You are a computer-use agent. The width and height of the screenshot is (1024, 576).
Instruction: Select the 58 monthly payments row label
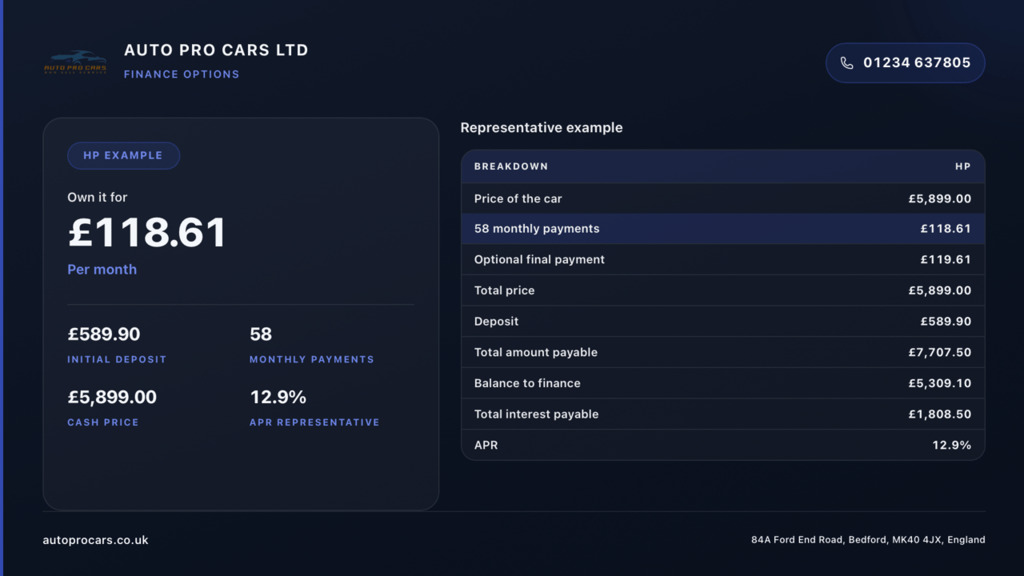(537, 229)
